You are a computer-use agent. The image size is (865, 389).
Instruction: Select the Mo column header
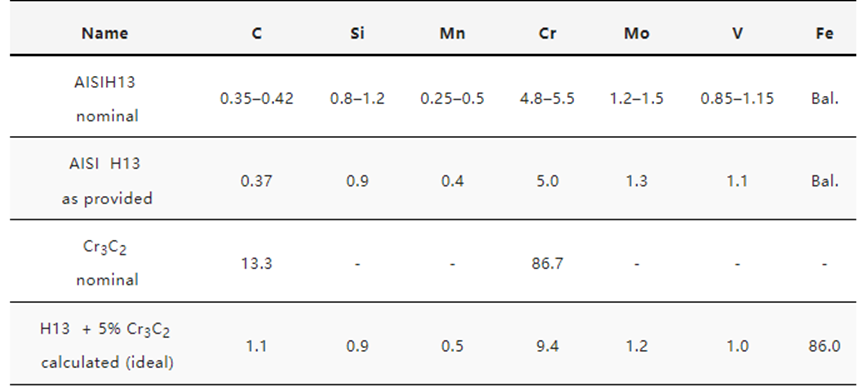[637, 33]
